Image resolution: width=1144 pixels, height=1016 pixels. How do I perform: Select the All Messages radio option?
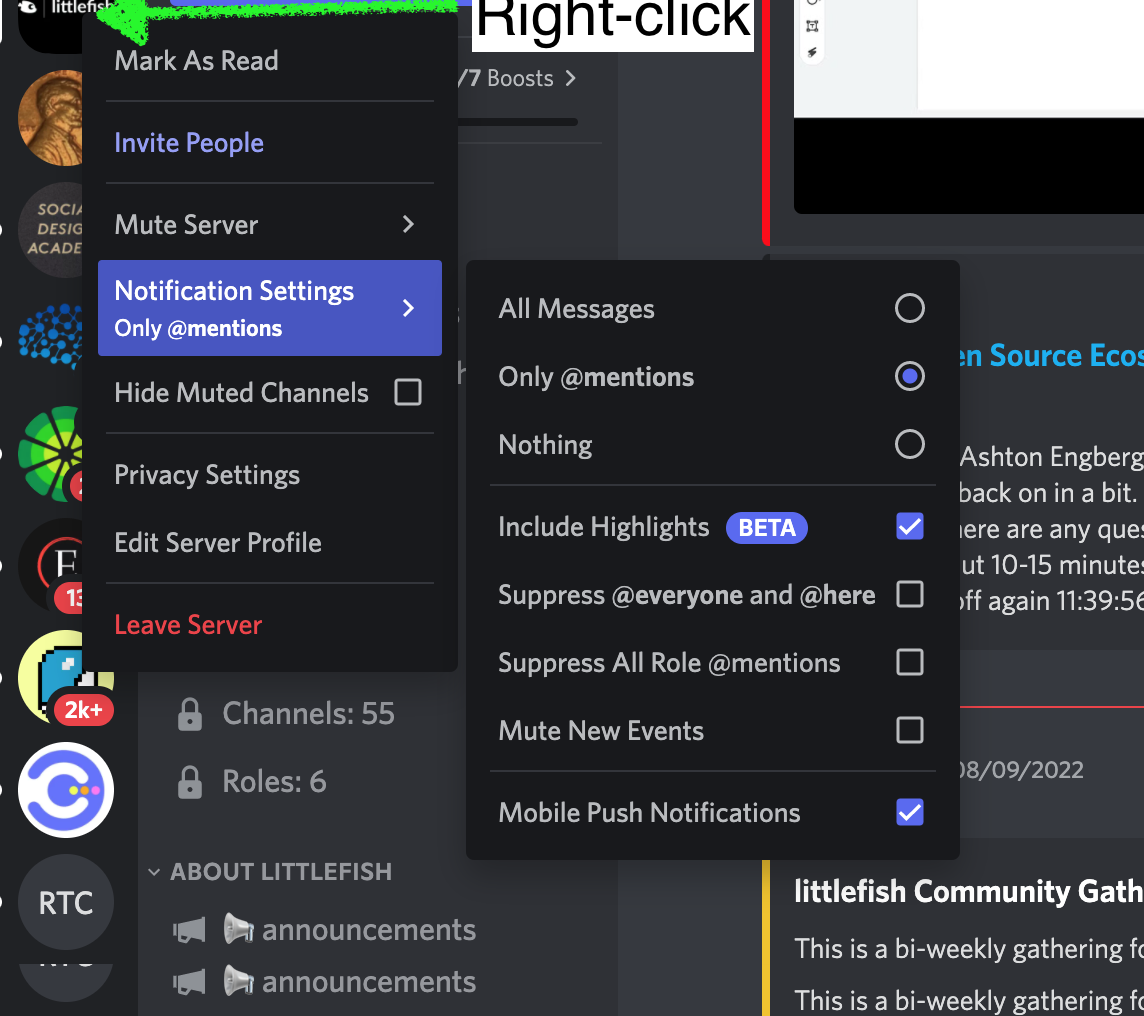pyautogui.click(x=909, y=308)
